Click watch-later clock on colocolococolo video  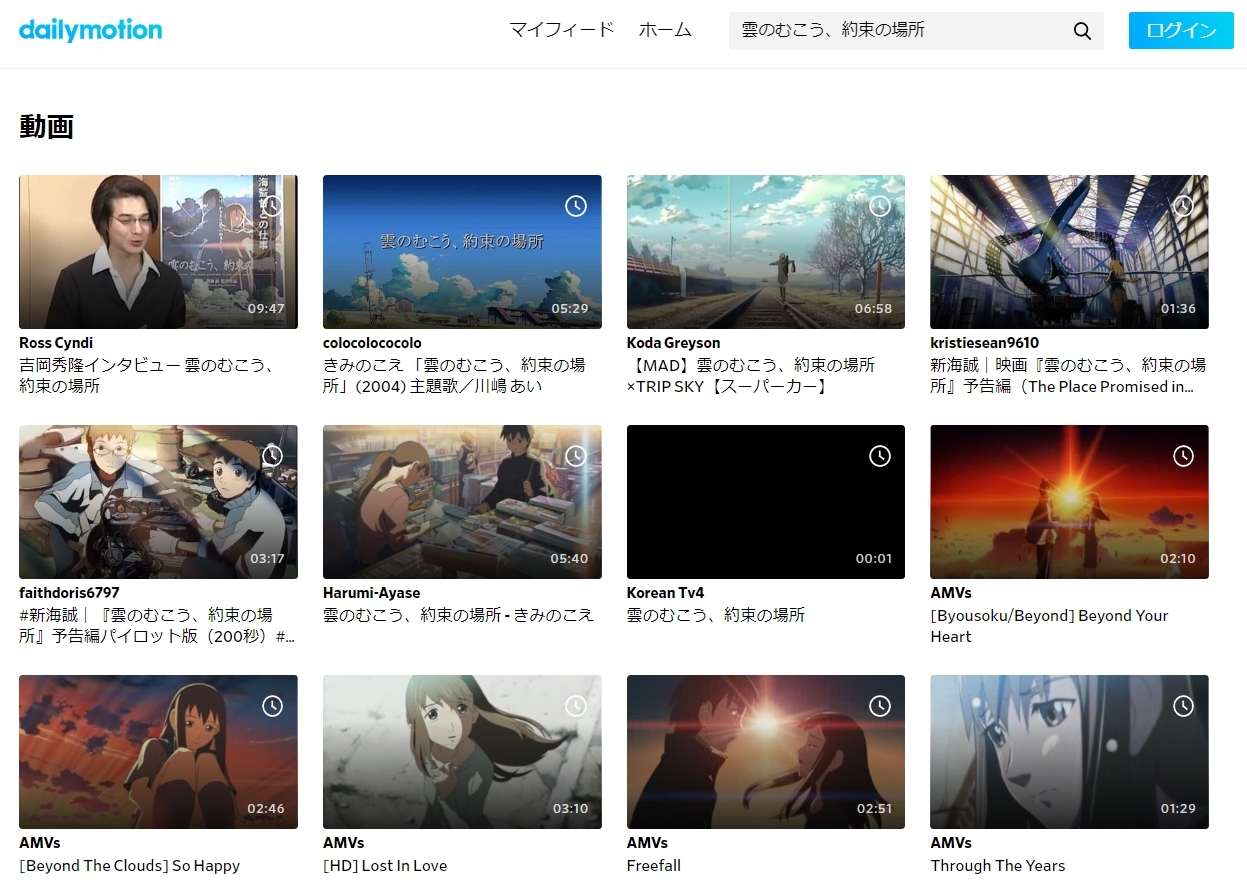point(576,206)
